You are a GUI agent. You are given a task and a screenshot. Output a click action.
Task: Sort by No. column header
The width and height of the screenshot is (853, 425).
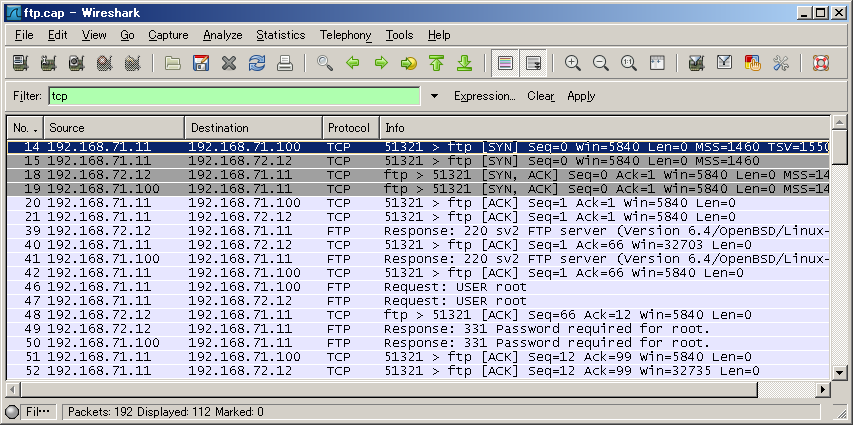coord(25,128)
